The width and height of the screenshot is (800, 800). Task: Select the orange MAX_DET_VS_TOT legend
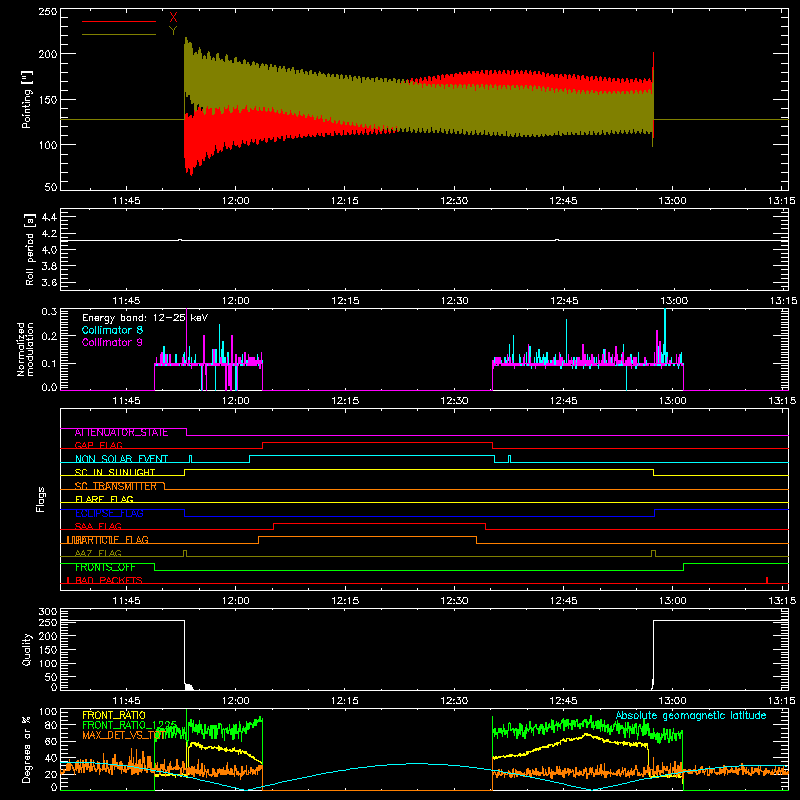pyautogui.click(x=122, y=735)
